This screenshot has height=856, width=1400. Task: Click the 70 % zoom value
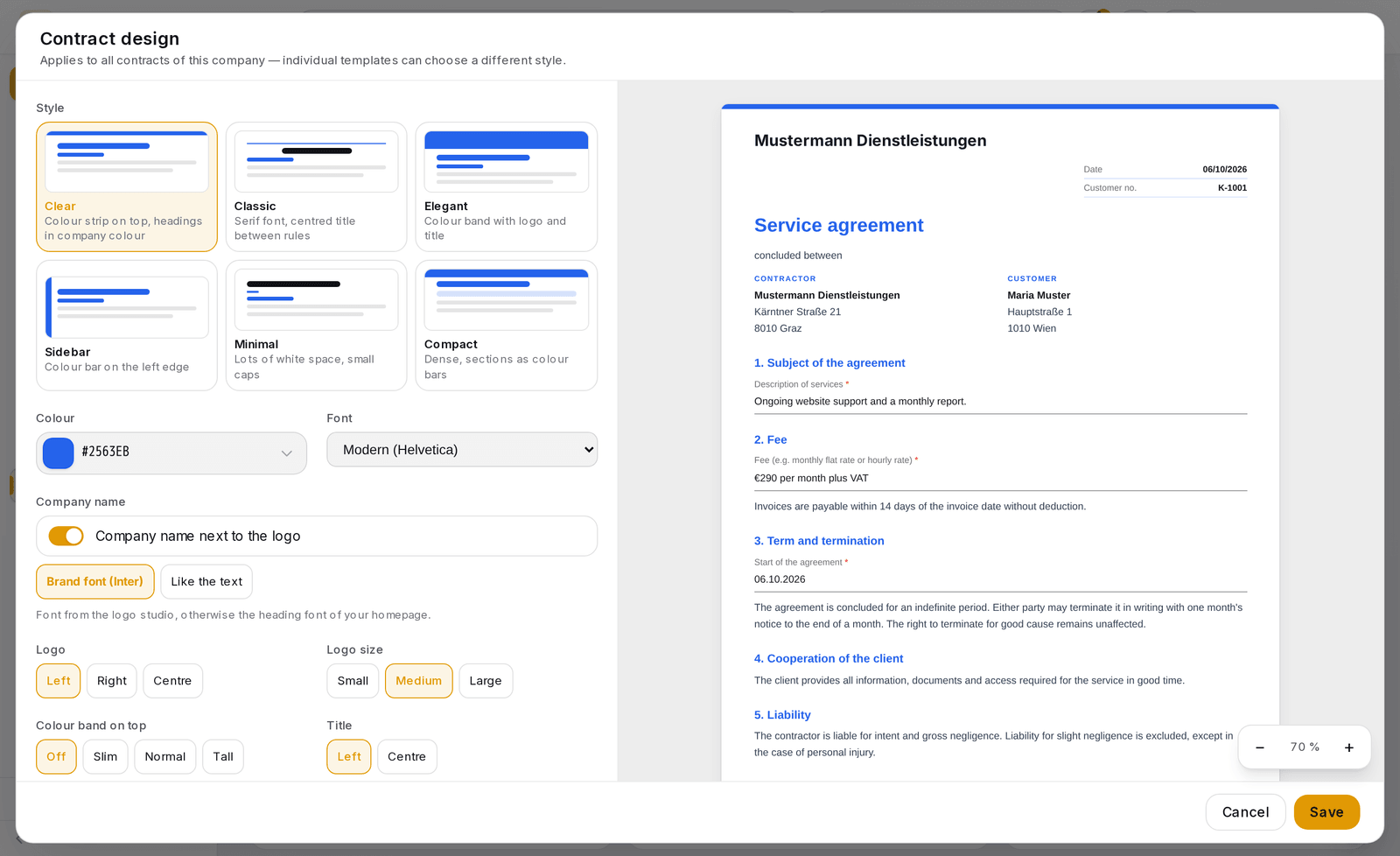[1305, 747]
